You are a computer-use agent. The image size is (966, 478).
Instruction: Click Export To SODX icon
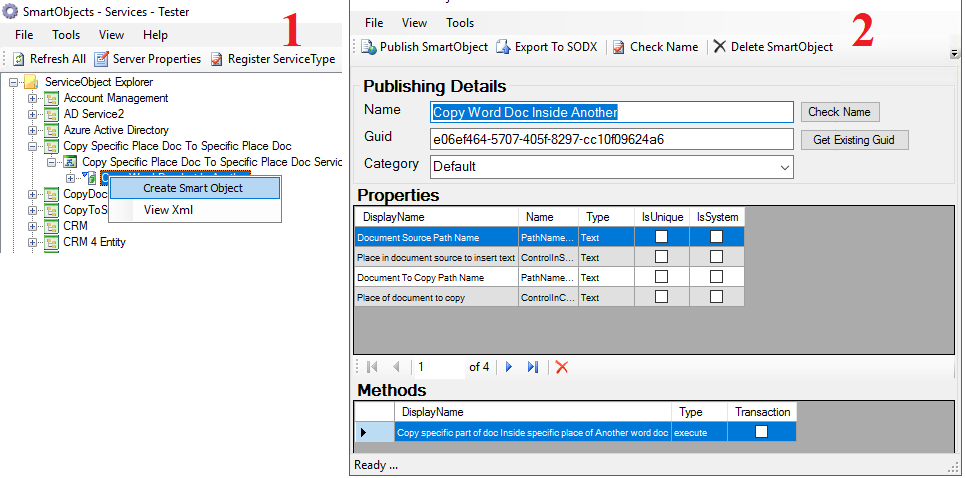point(504,47)
